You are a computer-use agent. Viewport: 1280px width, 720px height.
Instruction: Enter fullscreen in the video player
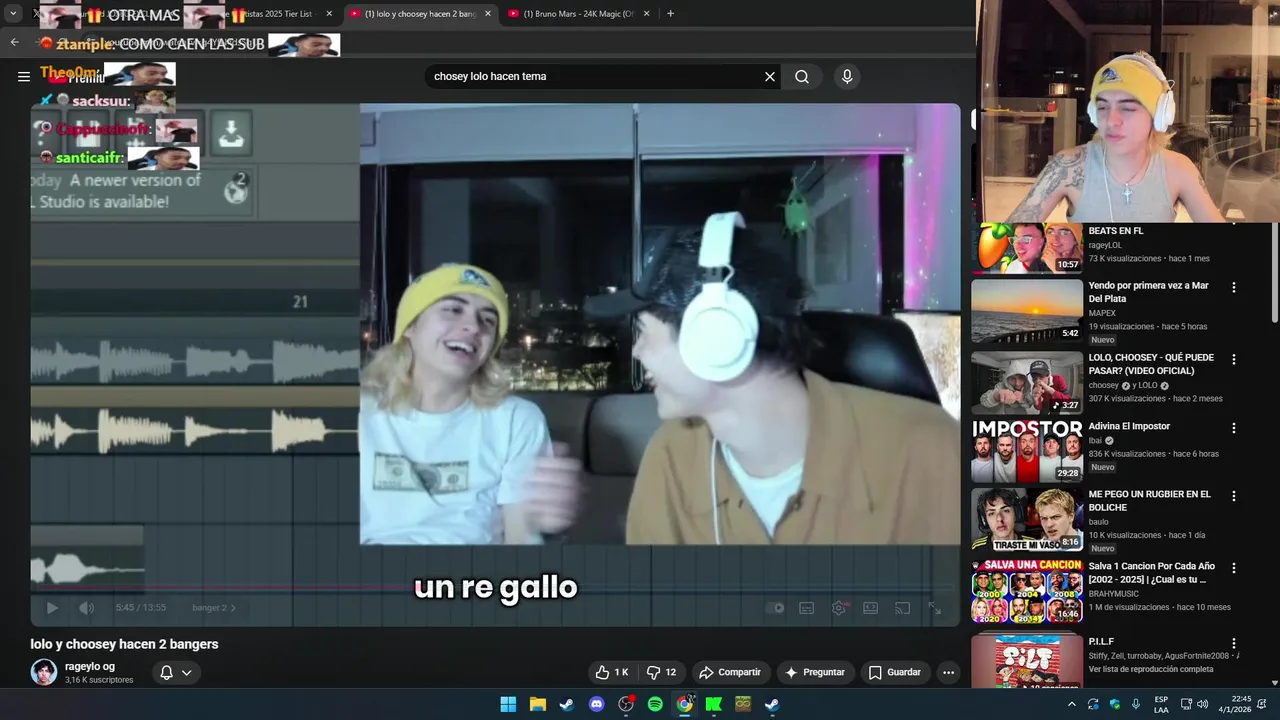tap(934, 607)
